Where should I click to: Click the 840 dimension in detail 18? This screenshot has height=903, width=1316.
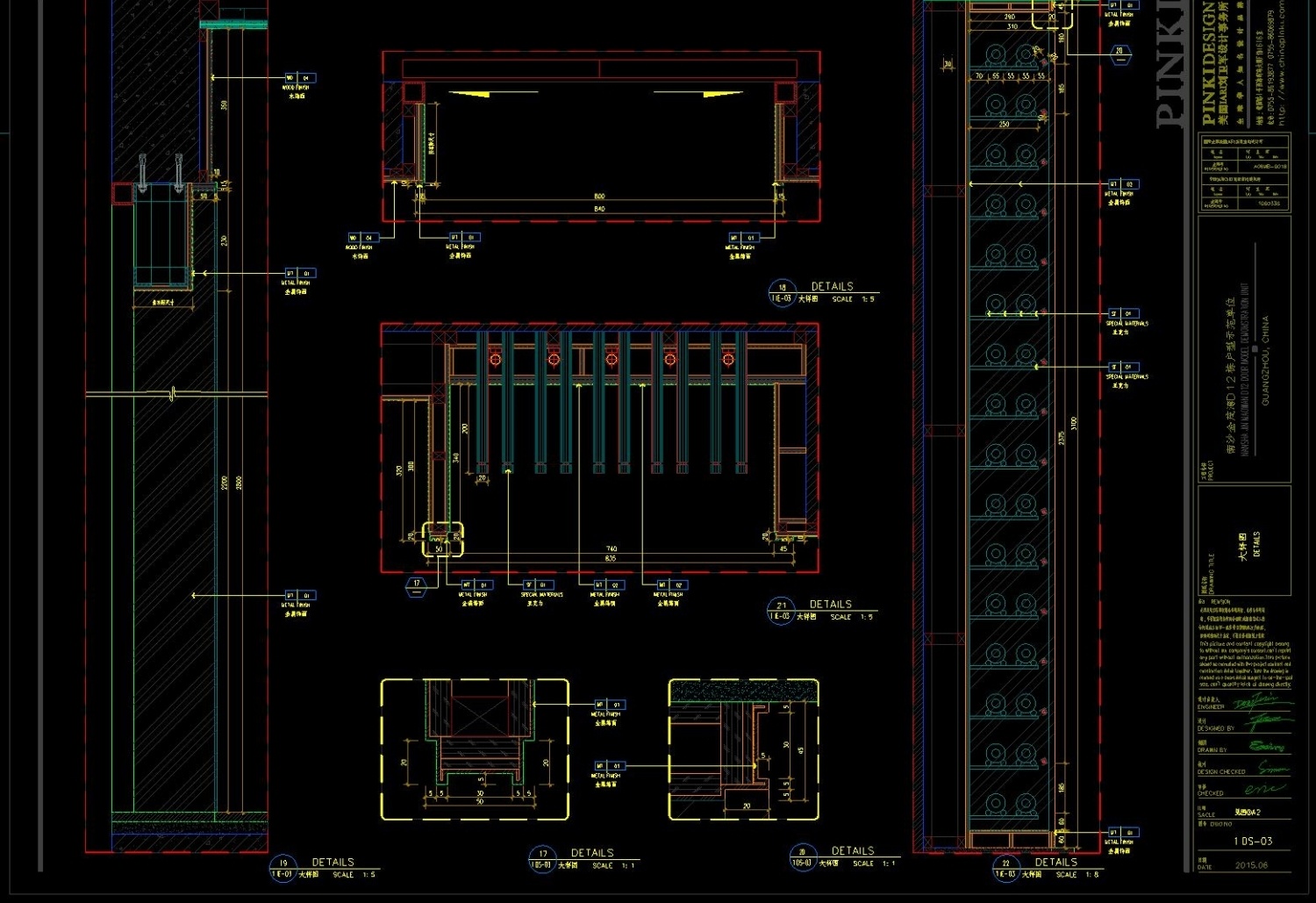coord(599,209)
